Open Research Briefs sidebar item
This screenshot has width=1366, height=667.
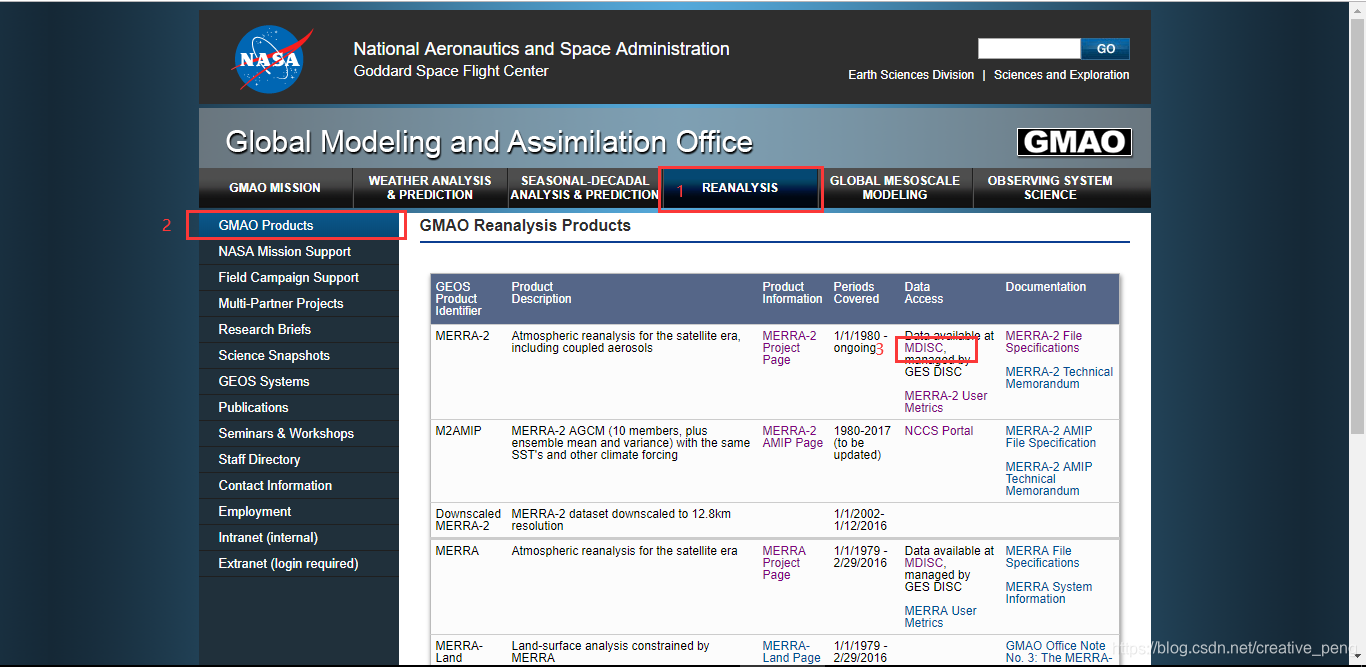(x=299, y=329)
